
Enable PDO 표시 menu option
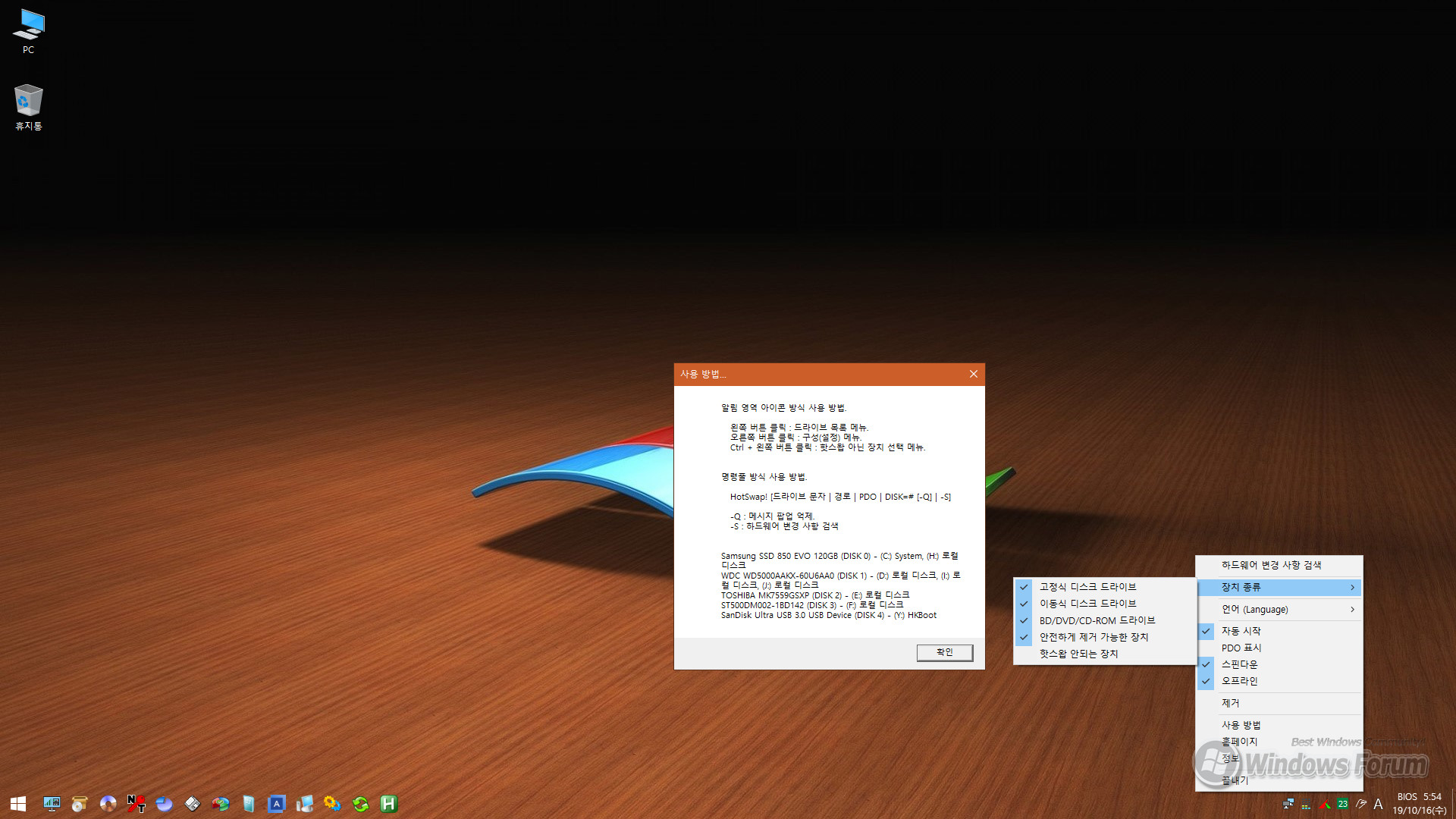coord(1279,648)
